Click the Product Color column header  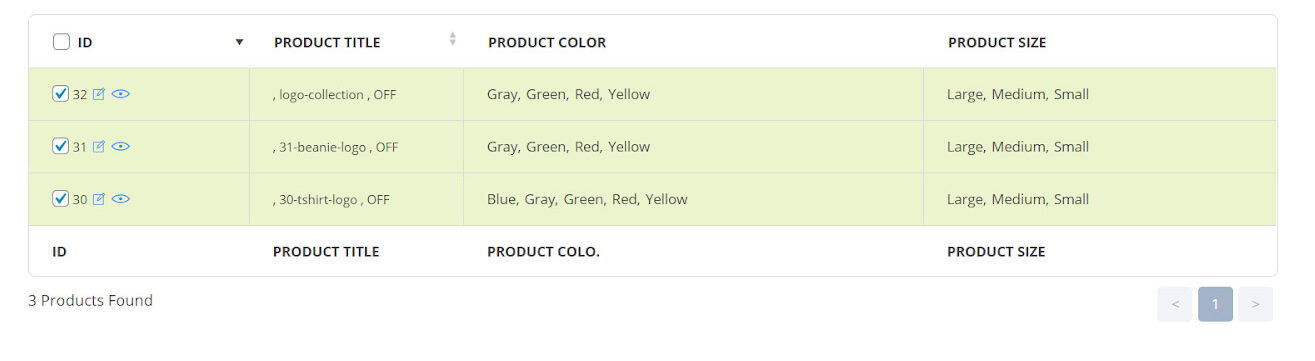click(547, 42)
